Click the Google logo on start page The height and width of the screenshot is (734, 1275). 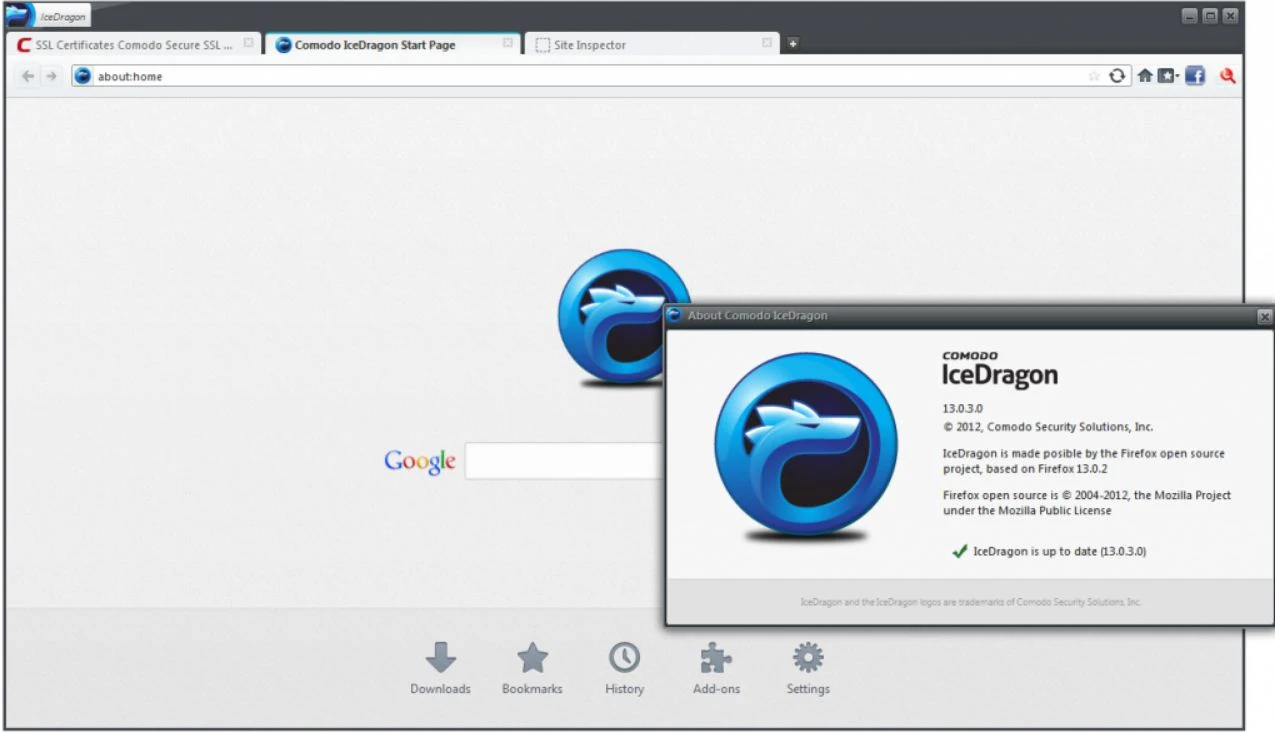coord(420,461)
